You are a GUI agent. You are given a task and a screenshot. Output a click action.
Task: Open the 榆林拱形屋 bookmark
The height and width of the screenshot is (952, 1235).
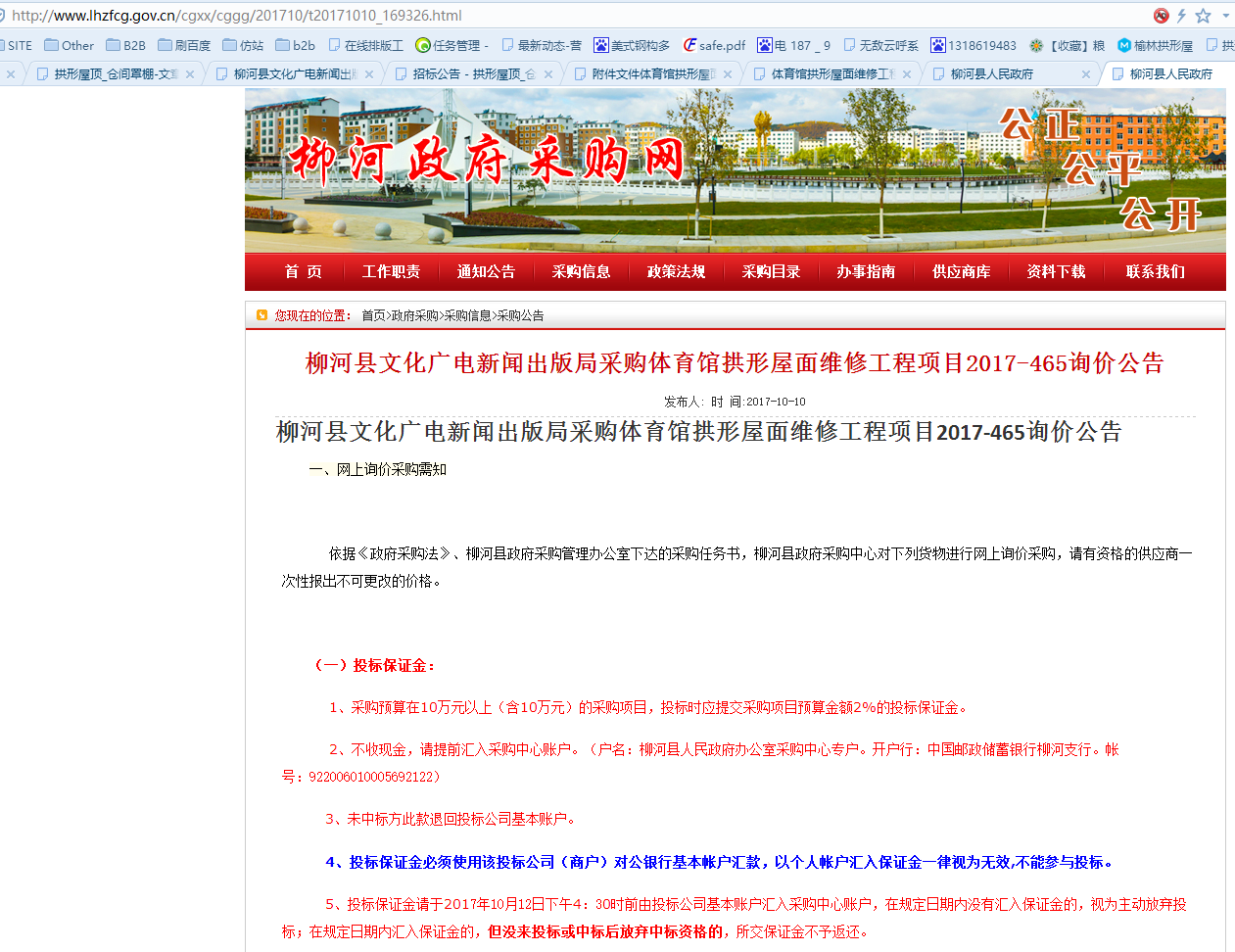(x=1155, y=45)
